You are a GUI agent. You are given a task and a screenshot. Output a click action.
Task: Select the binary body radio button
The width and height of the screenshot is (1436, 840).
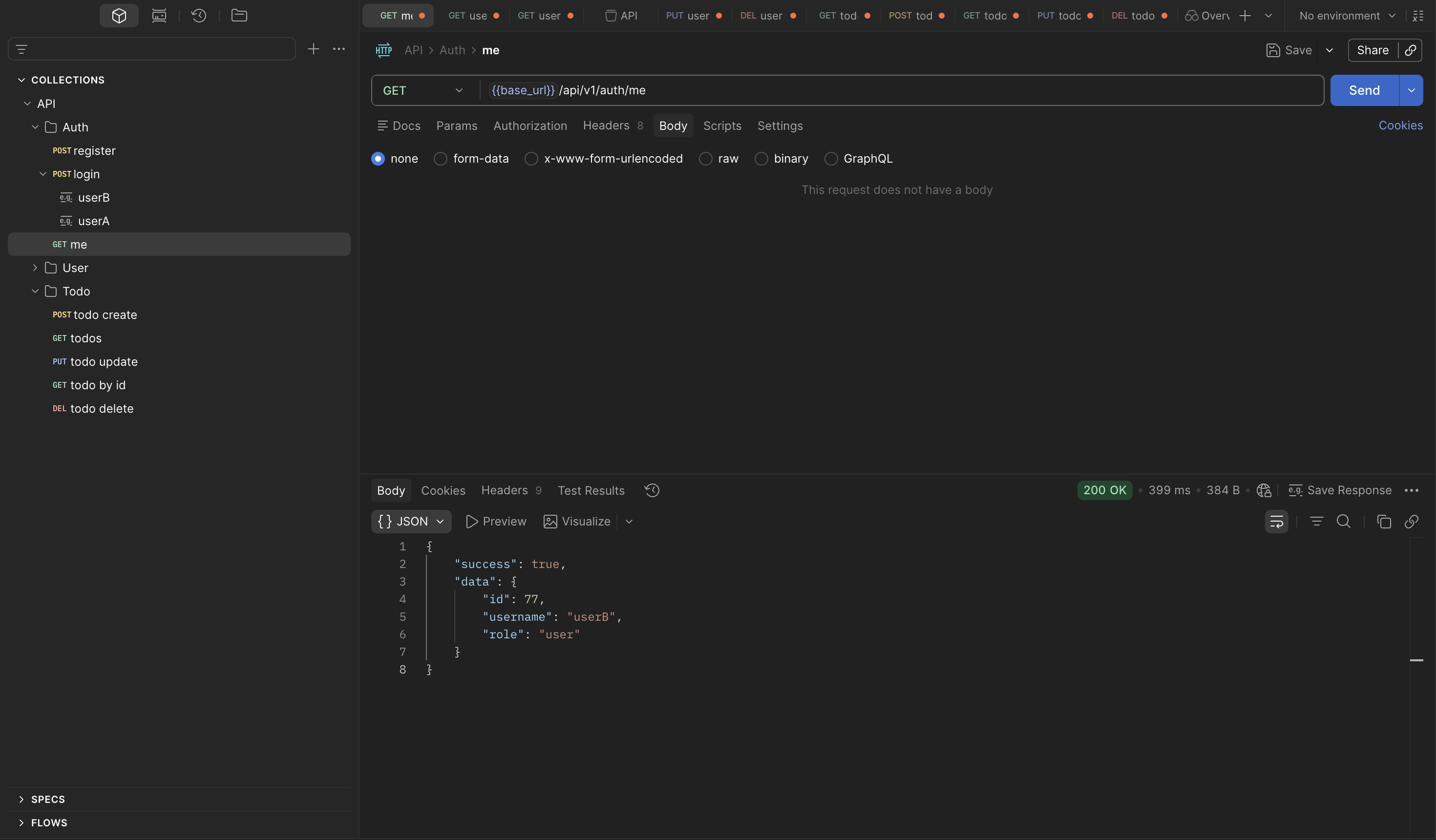click(761, 158)
